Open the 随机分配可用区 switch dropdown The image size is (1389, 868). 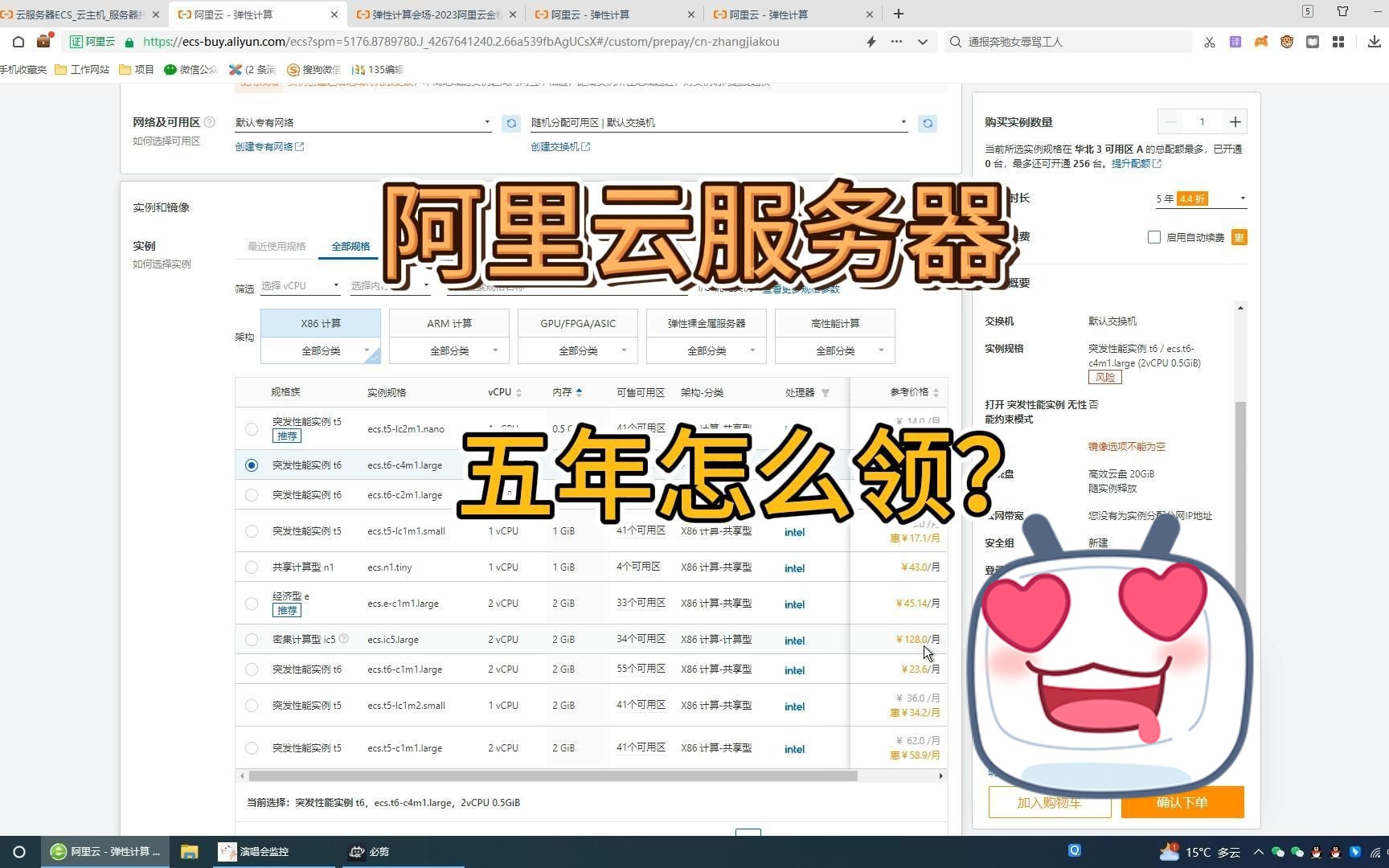click(x=719, y=123)
